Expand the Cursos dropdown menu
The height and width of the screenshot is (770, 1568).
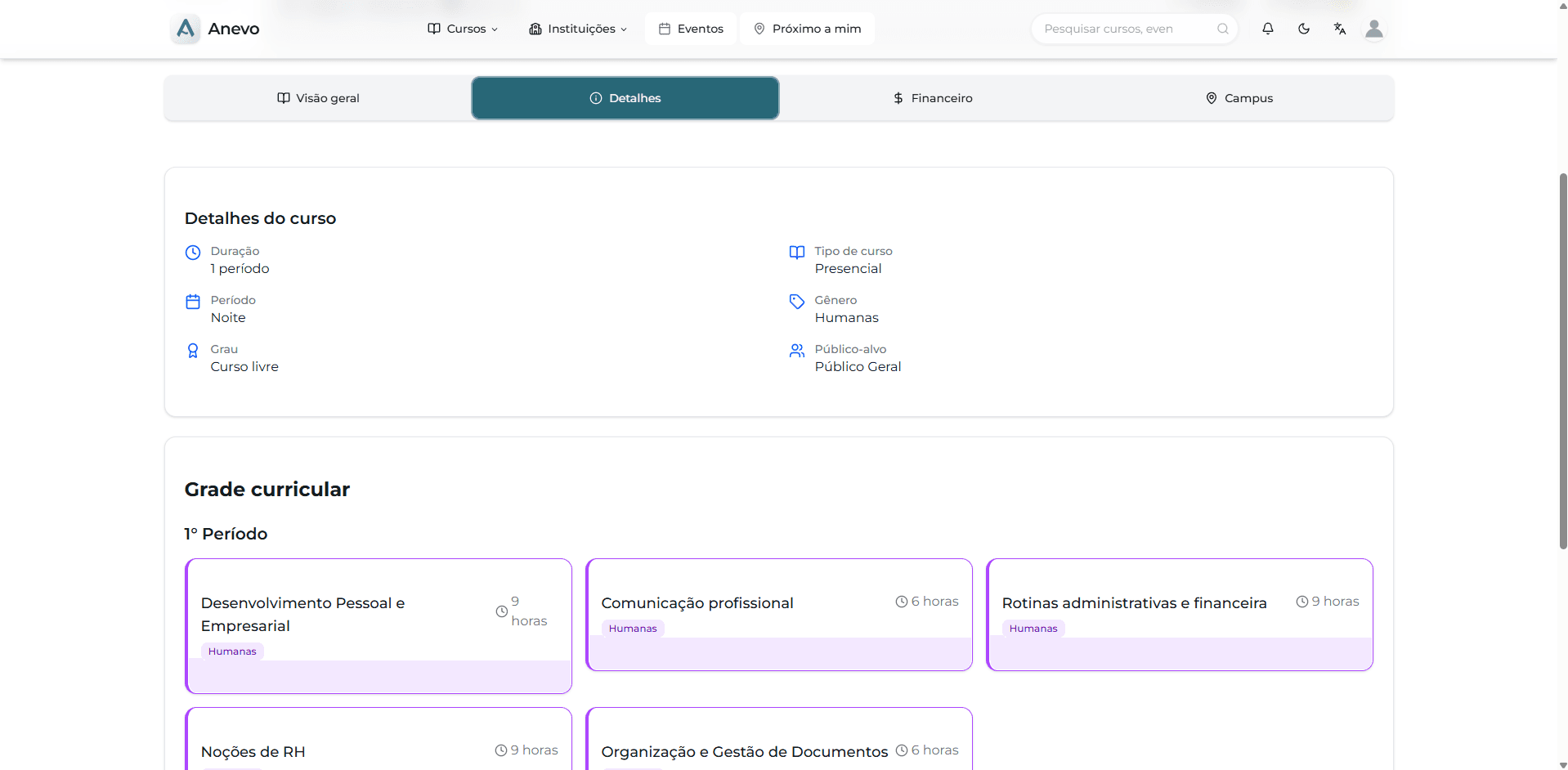(463, 29)
